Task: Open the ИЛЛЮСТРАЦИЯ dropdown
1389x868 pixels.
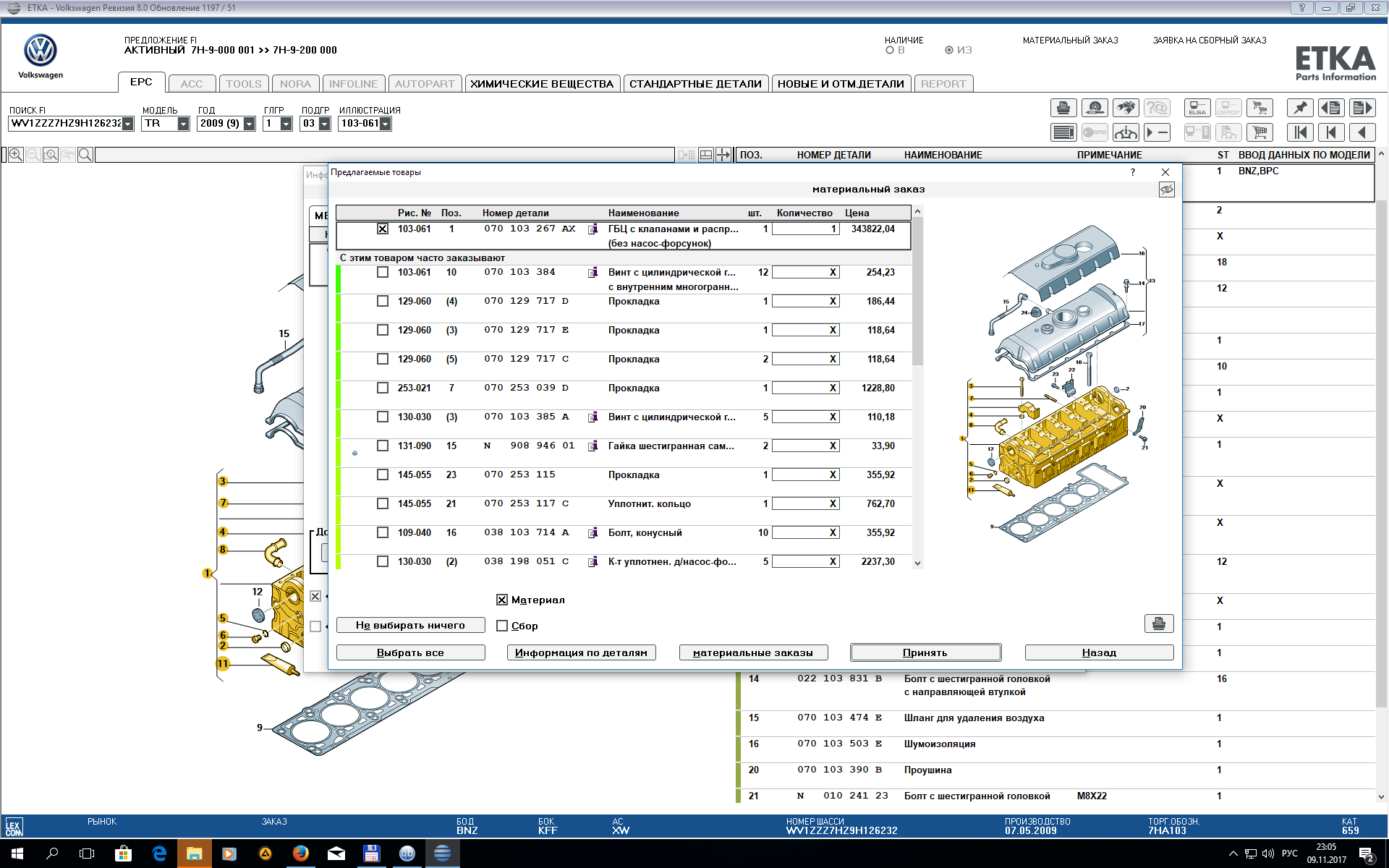Action: [x=386, y=124]
